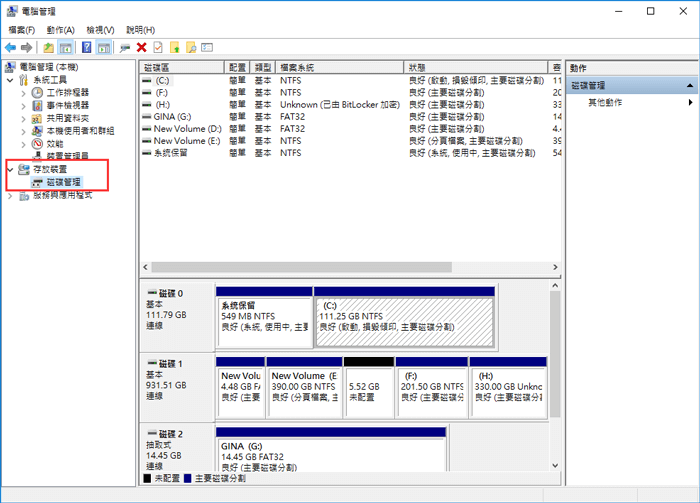The width and height of the screenshot is (700, 503).
Task: Click the 工作排程器 clock icon
Action: (37, 92)
